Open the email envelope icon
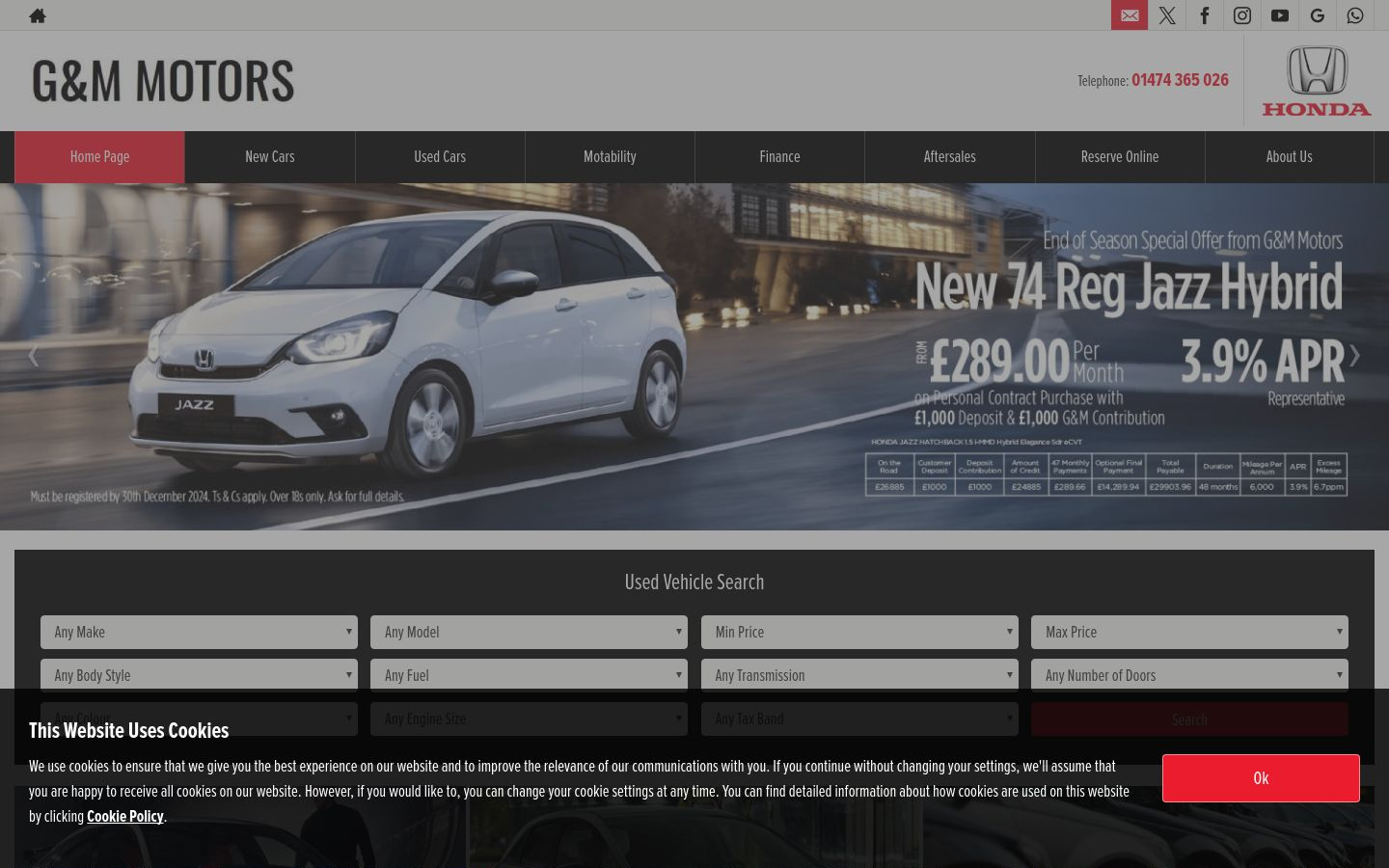 [1130, 15]
